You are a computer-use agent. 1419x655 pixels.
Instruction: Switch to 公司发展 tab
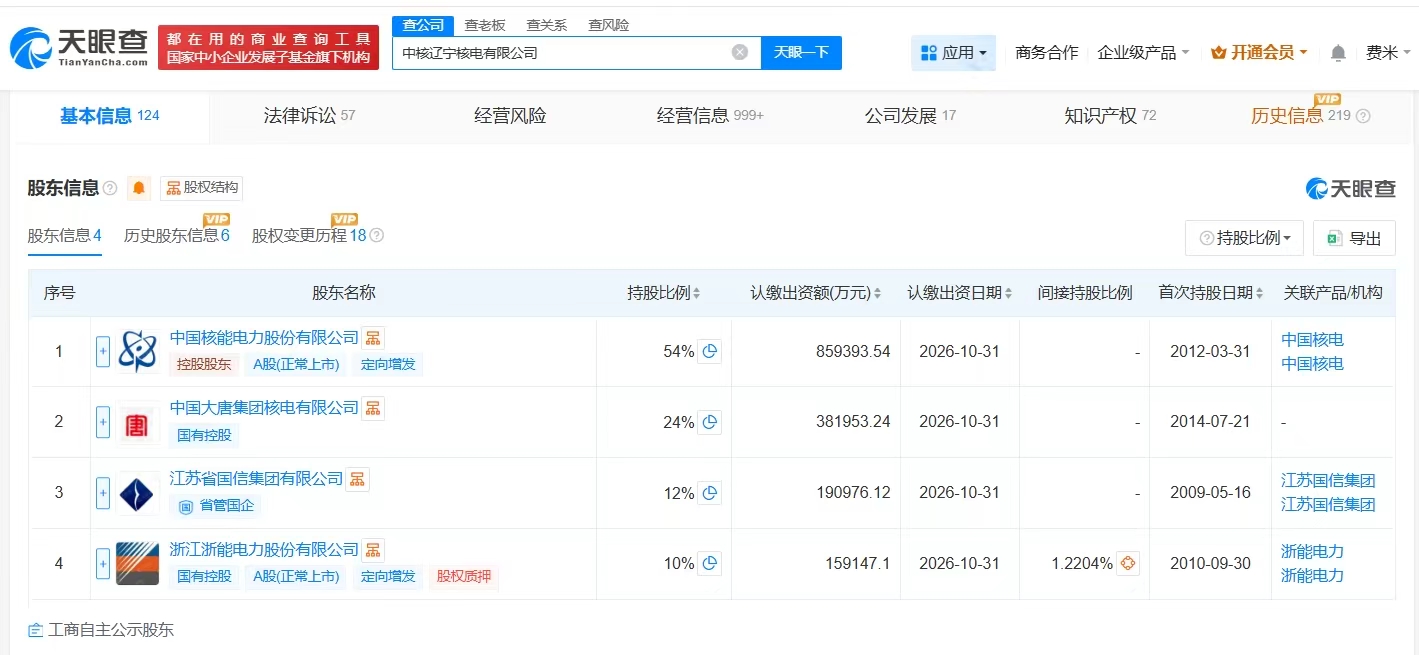click(910, 116)
